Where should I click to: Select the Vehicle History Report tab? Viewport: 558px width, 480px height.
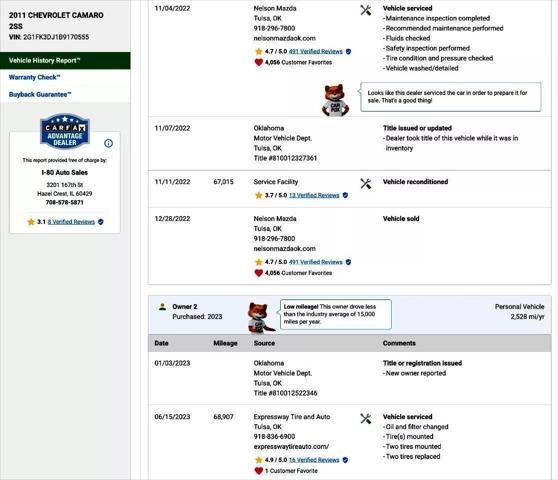coord(65,60)
